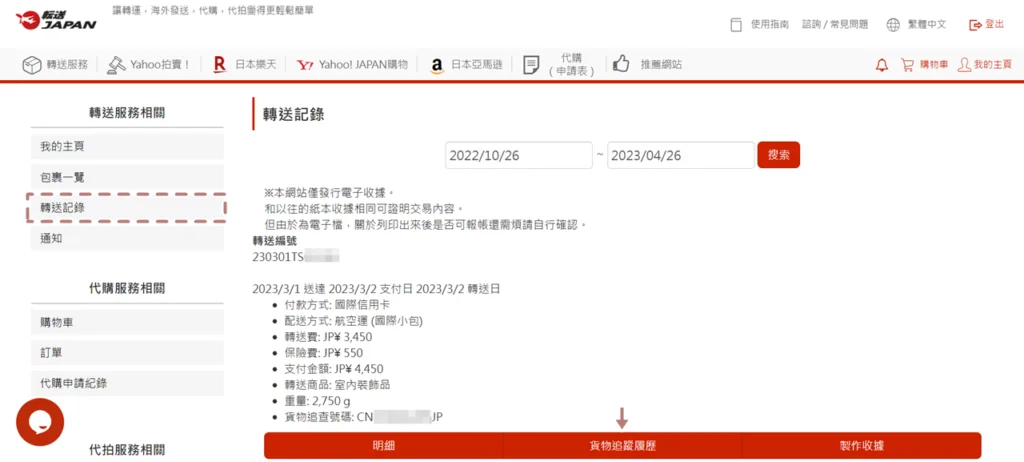Click the 登出 logout icon

tap(976, 25)
